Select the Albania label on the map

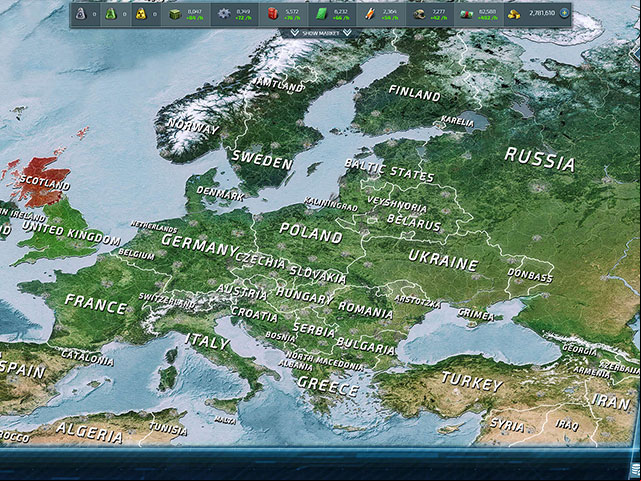(296, 365)
